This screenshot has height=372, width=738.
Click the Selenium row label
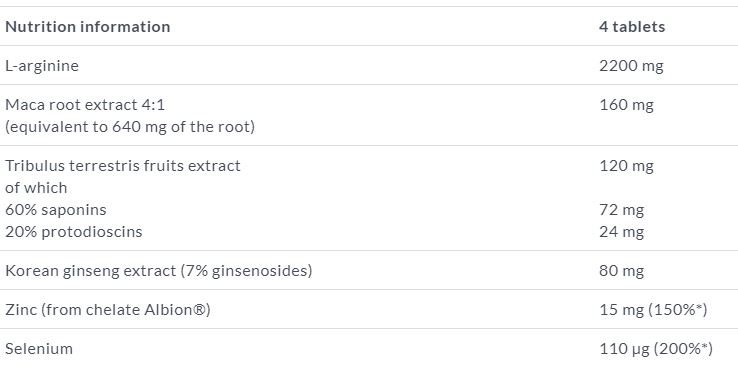[x=39, y=349]
